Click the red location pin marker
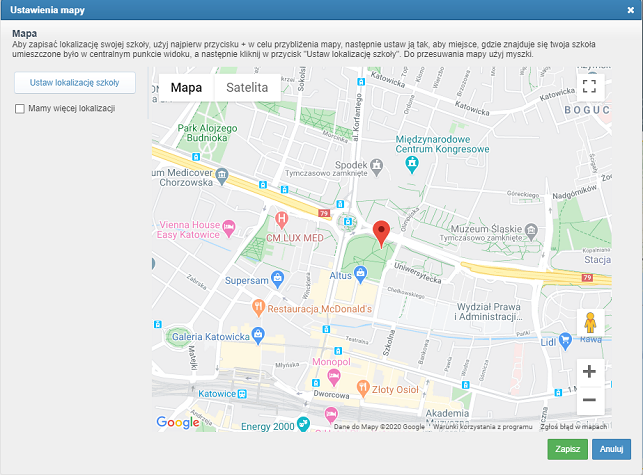 (x=381, y=234)
